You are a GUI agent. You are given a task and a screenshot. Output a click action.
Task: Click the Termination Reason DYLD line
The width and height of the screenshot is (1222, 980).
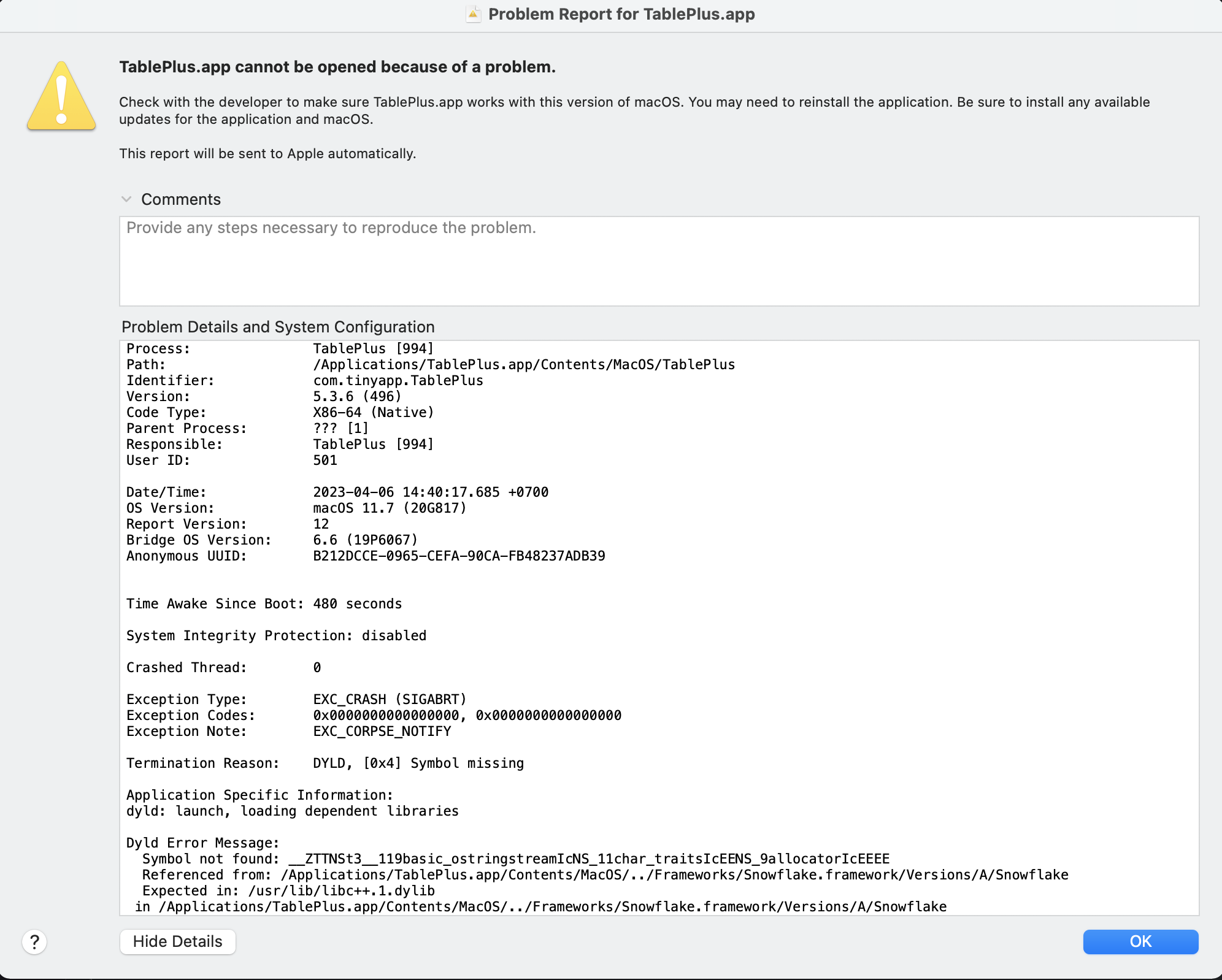pos(325,763)
